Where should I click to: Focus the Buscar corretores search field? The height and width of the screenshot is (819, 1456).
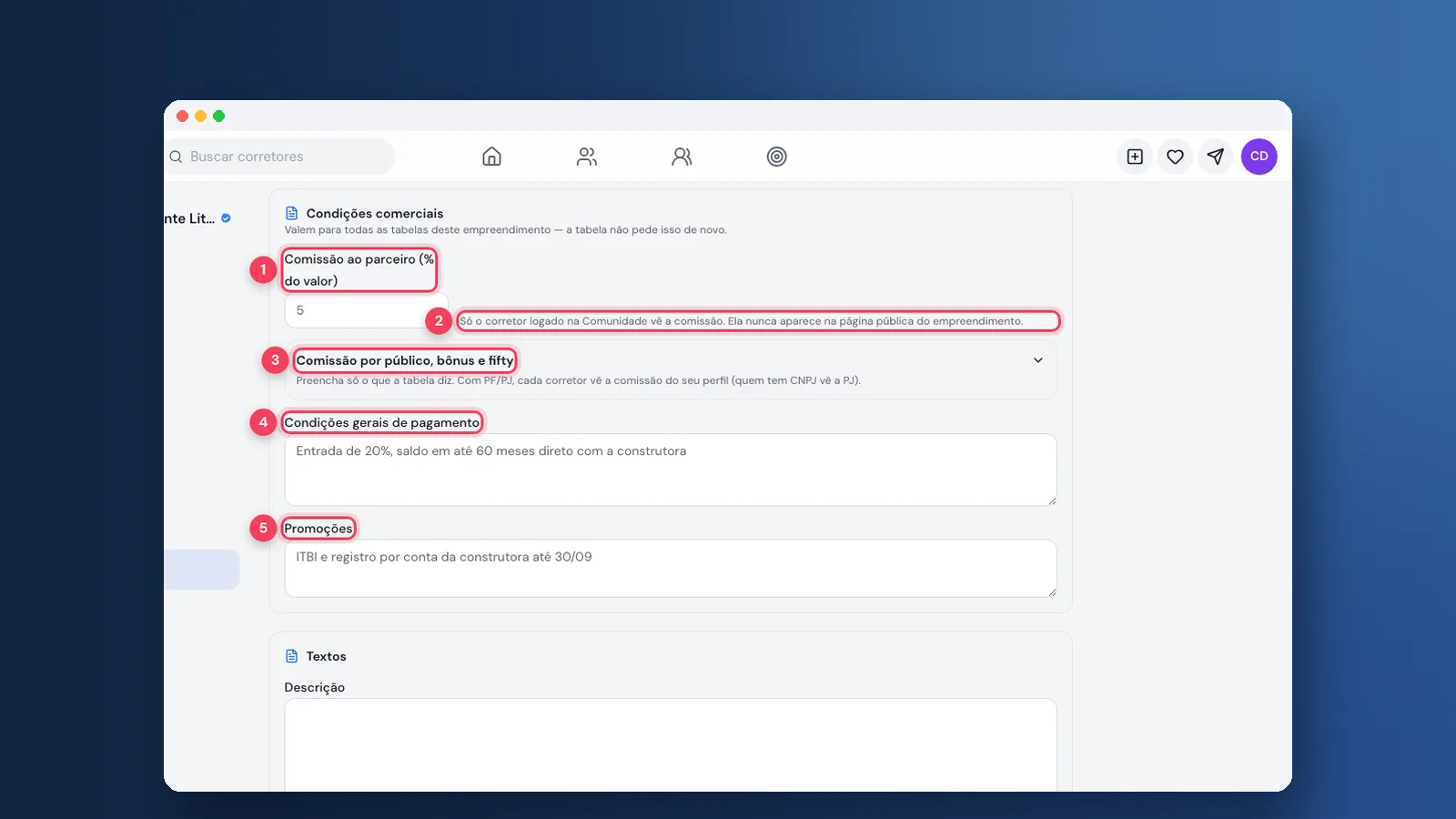point(279,157)
